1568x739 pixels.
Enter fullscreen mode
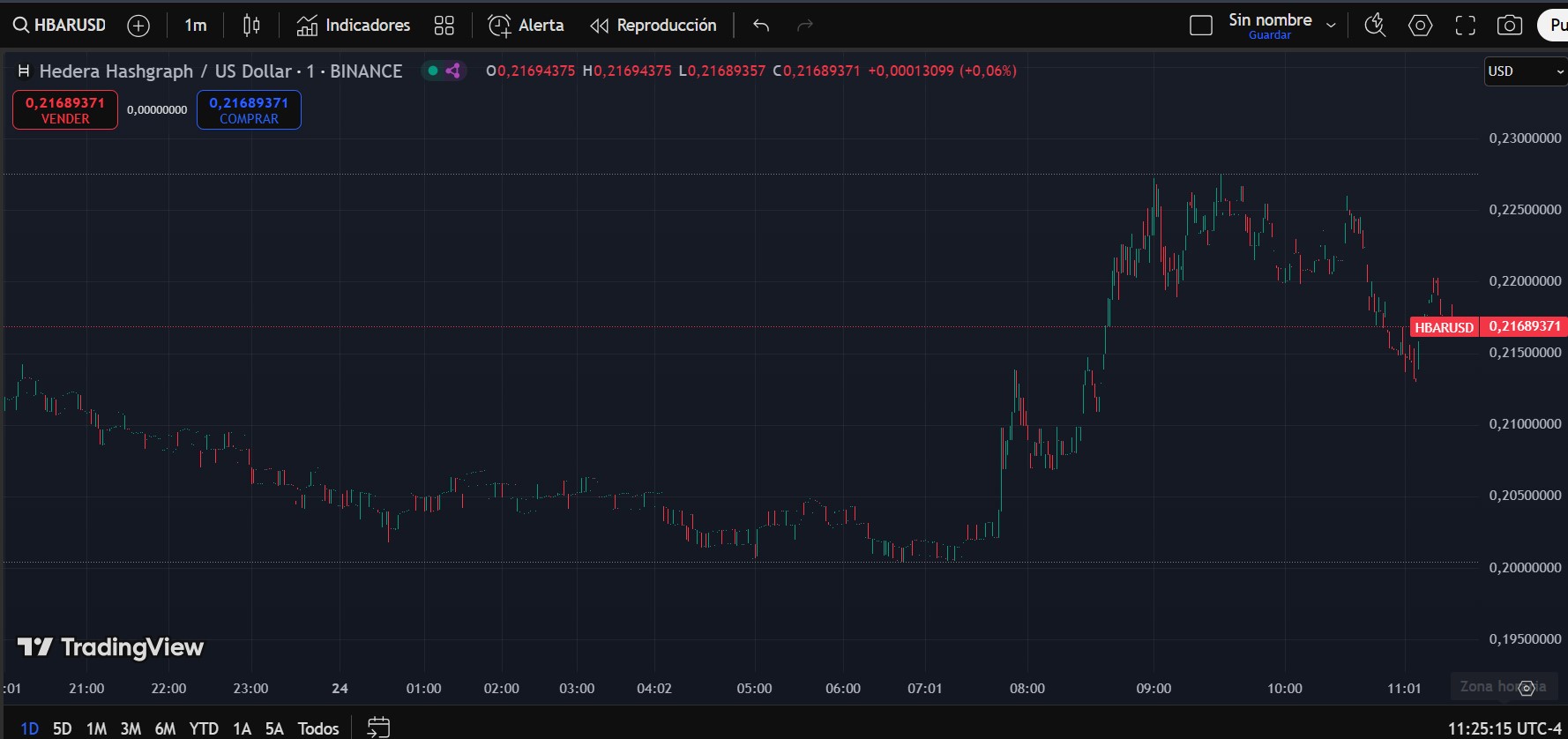(x=1466, y=26)
